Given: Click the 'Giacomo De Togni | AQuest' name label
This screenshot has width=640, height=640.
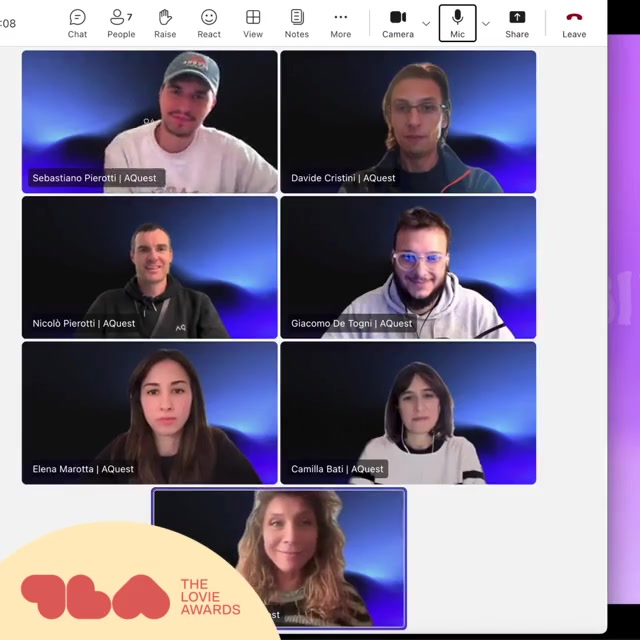Looking at the screenshot, I should [x=352, y=323].
